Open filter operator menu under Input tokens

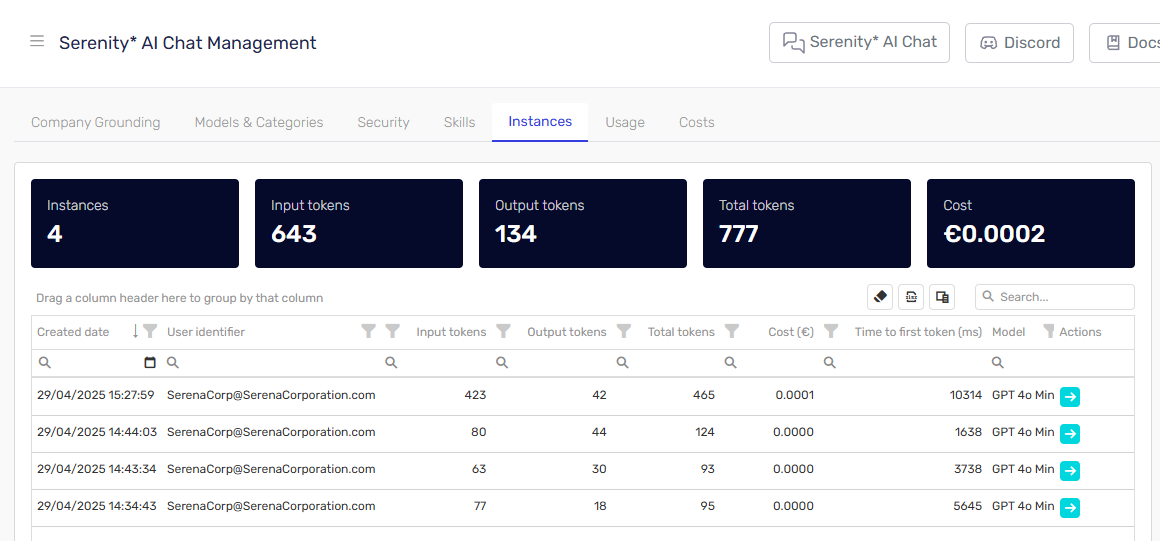(502, 363)
